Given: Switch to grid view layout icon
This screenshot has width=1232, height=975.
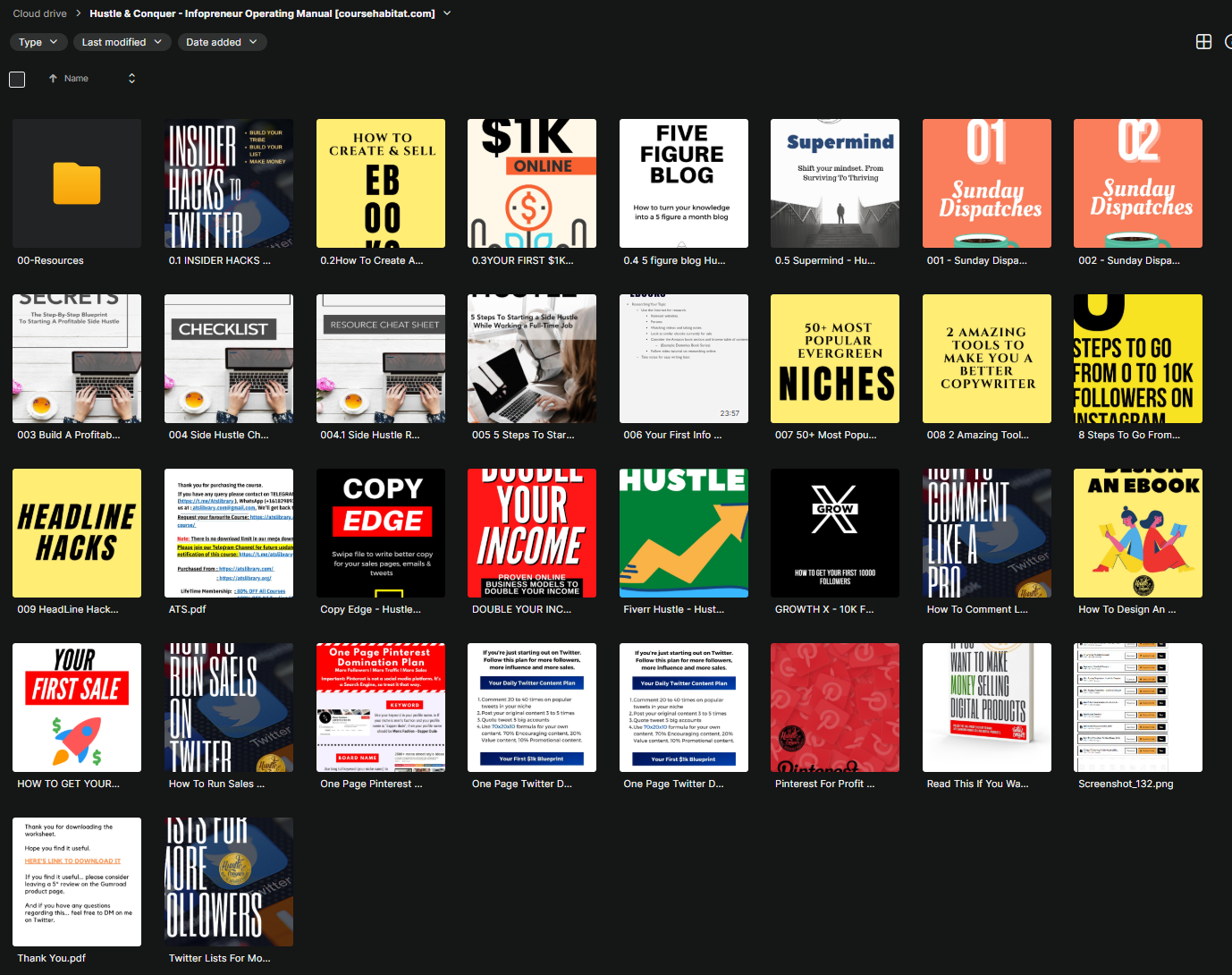Looking at the screenshot, I should click(1203, 42).
